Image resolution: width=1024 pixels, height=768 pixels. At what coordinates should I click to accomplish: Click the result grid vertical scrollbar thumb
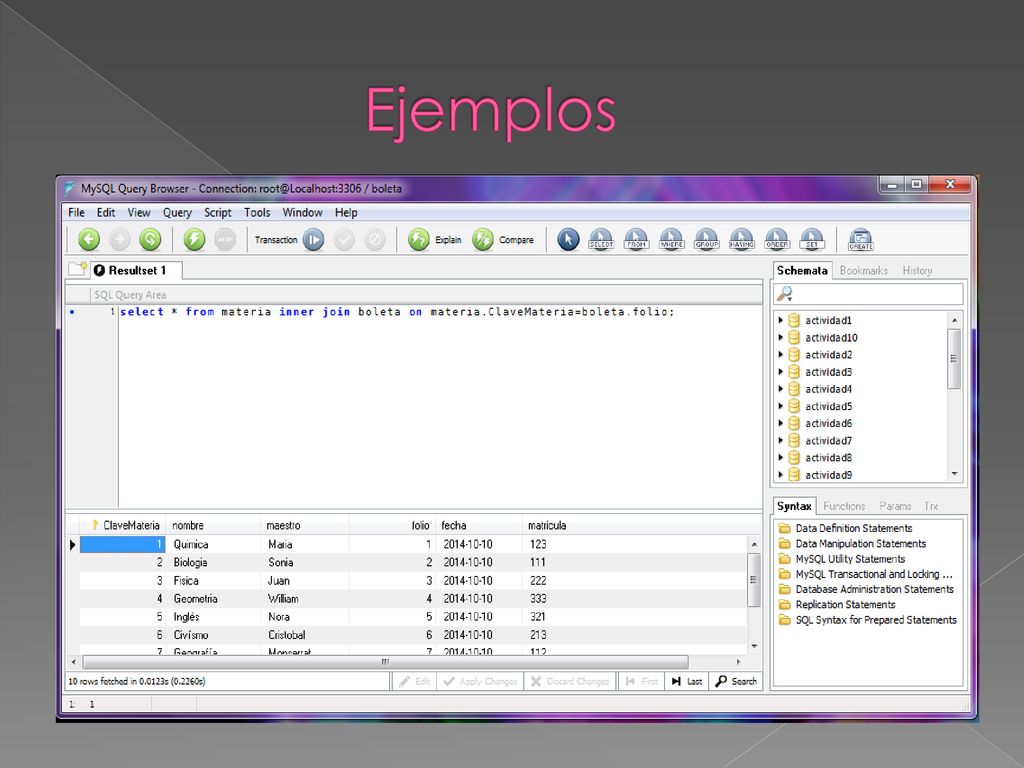(x=754, y=580)
